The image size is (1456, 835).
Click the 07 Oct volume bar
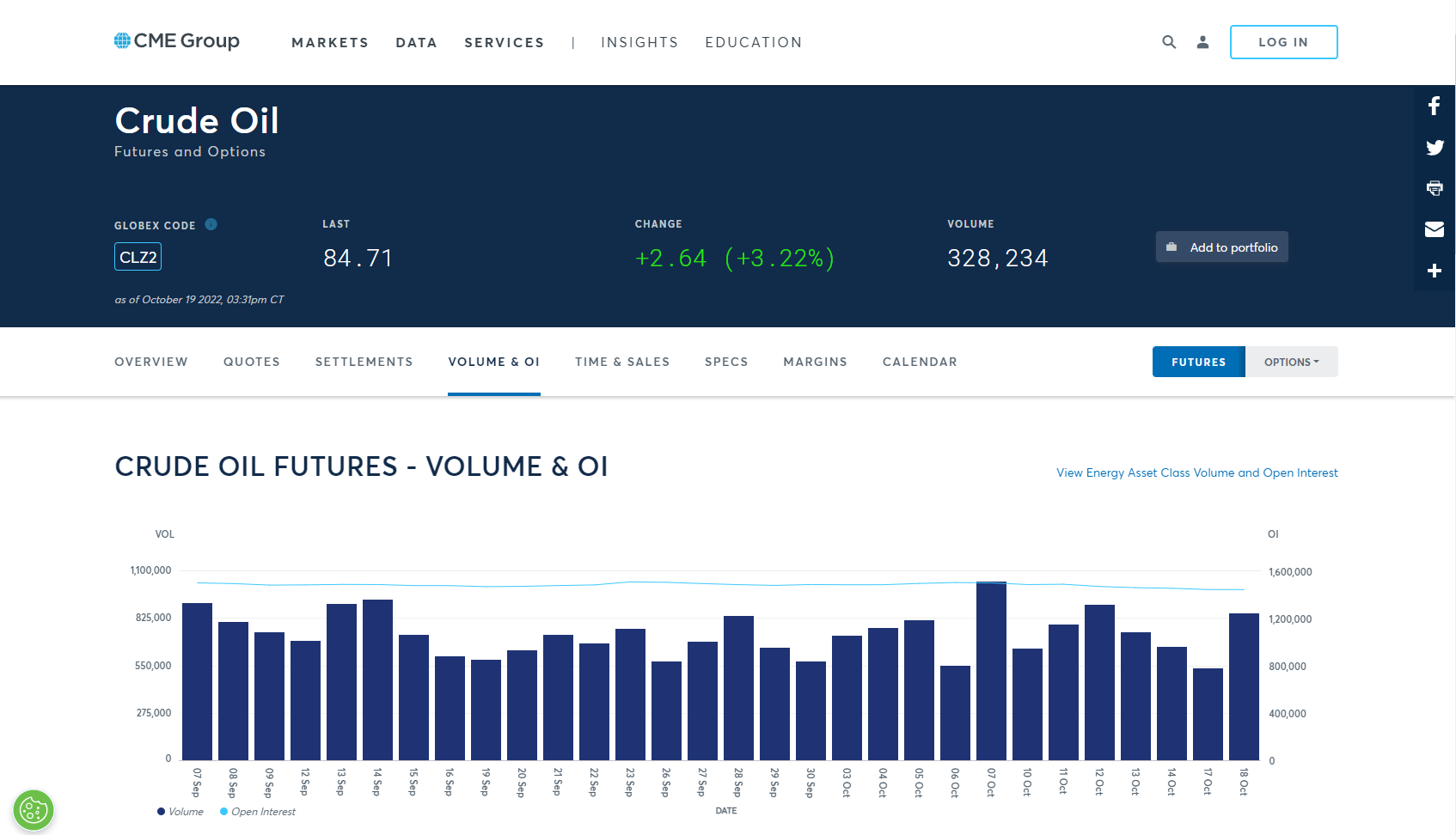[991, 671]
